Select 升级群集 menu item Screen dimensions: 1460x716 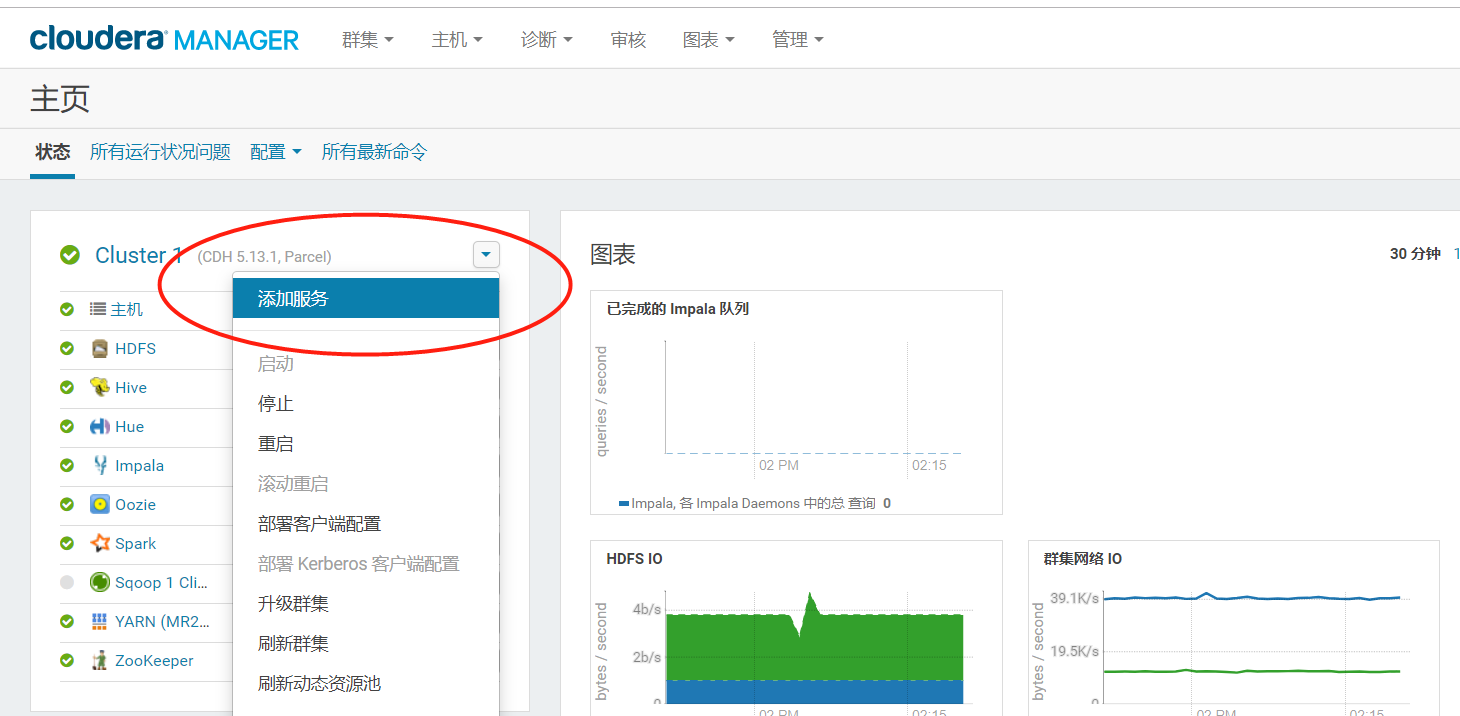pyautogui.click(x=366, y=604)
